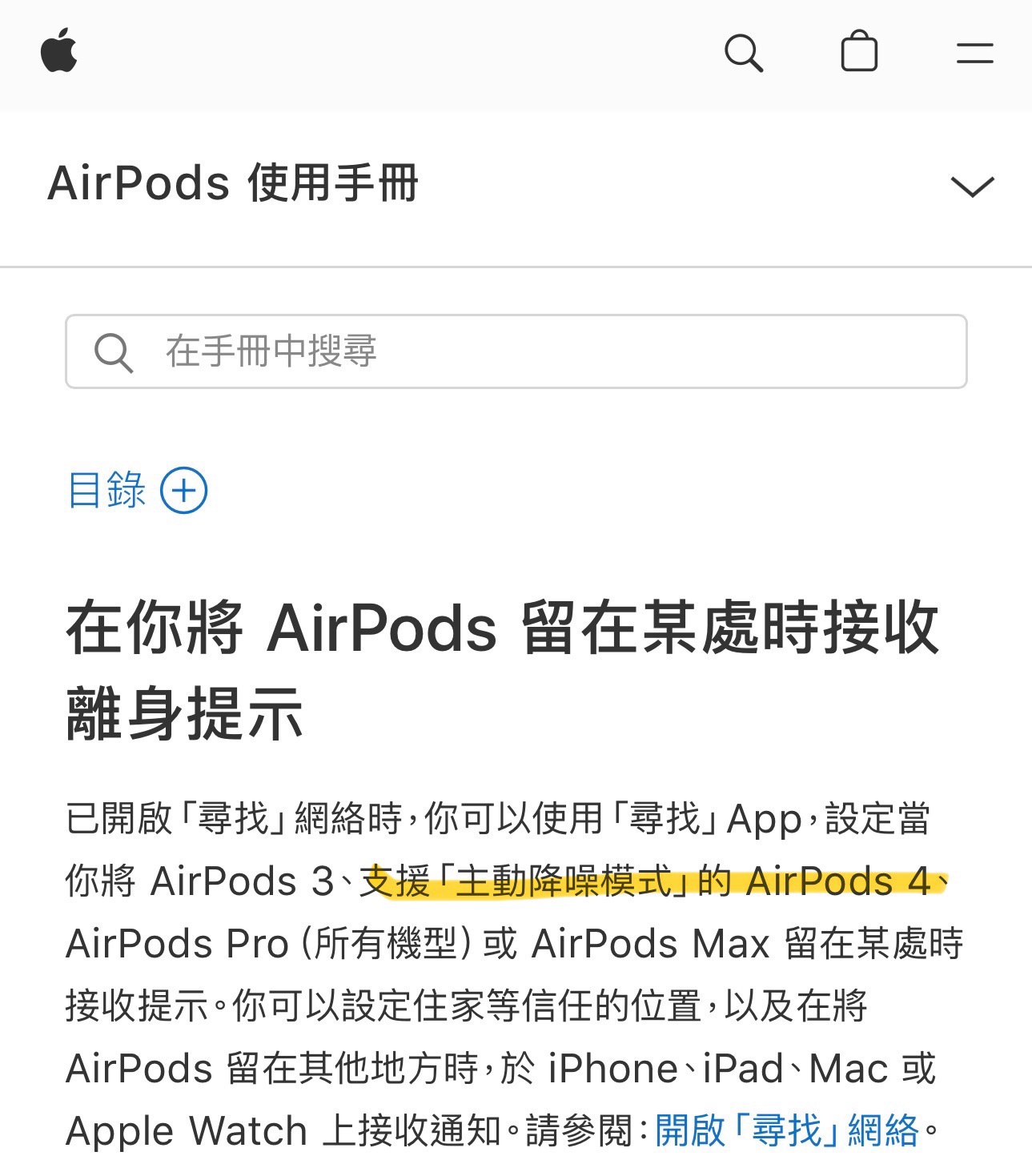Tap the Apple logo home icon
Screen dimensions: 1032x1176
coord(58,50)
